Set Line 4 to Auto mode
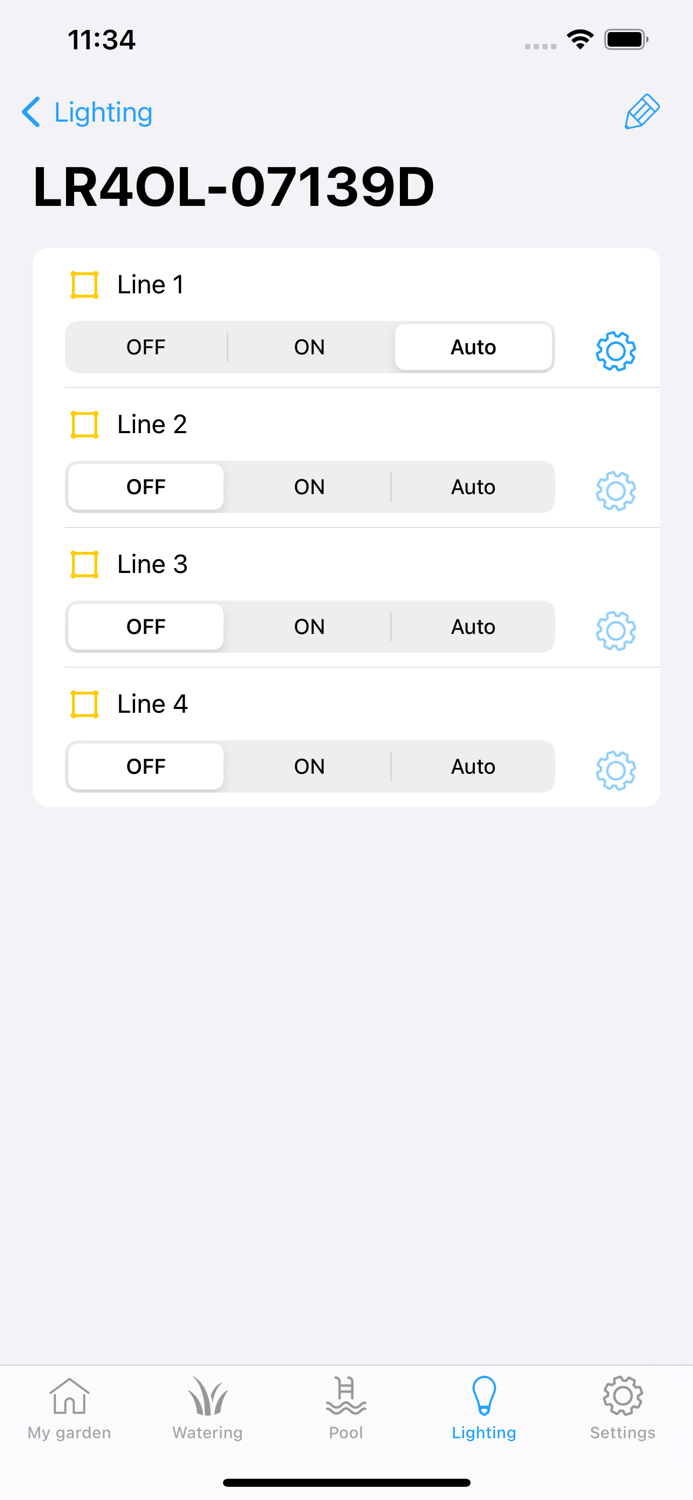The height and width of the screenshot is (1500, 693). click(x=473, y=767)
